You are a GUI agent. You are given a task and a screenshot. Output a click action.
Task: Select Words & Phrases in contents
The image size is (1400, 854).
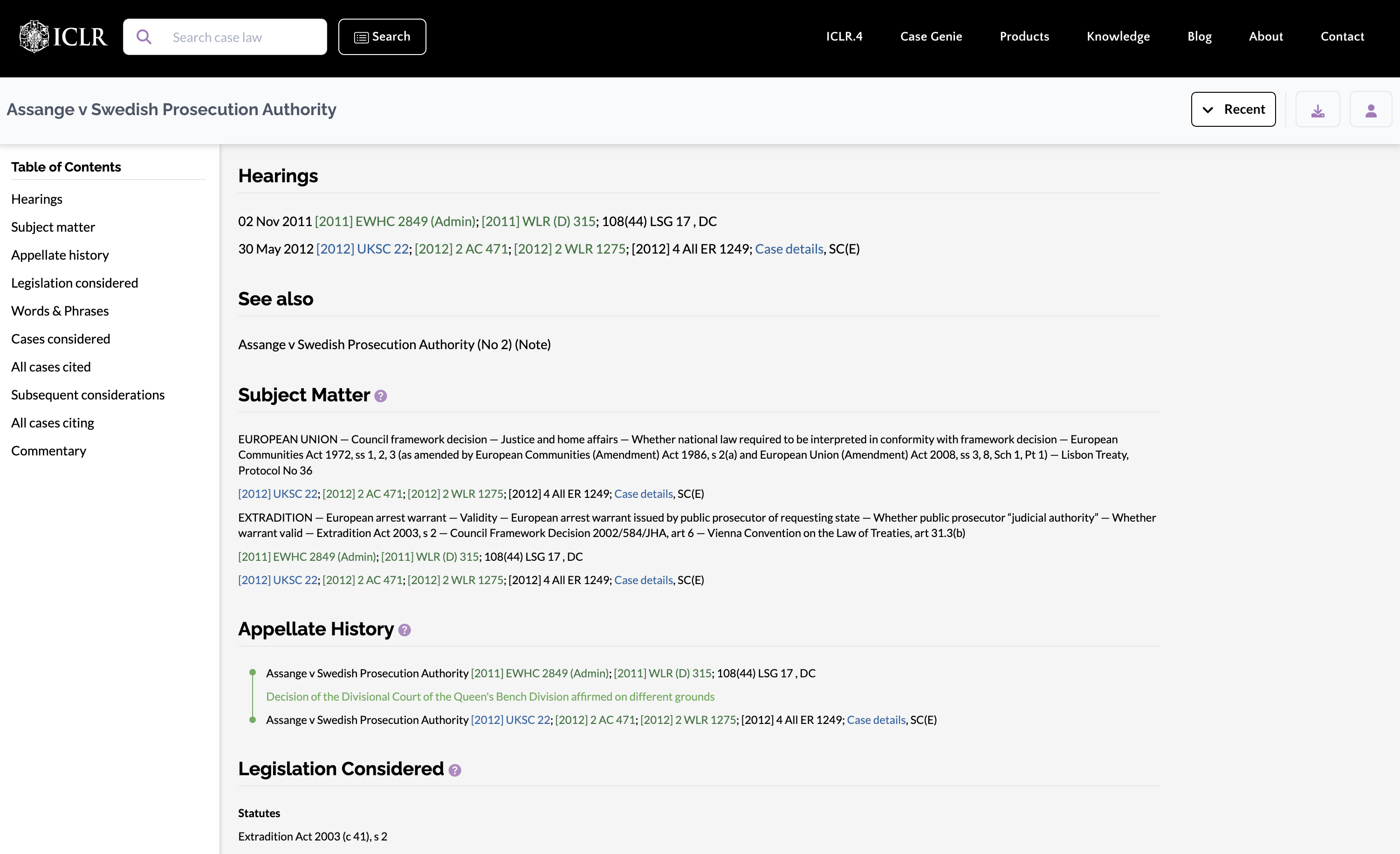(60, 311)
